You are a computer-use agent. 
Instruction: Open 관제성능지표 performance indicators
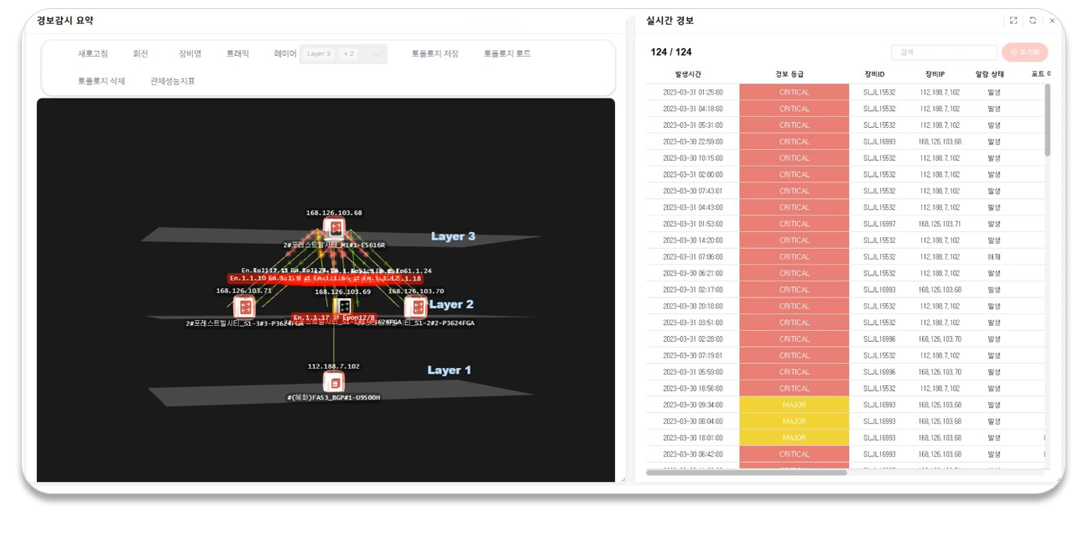coord(172,81)
